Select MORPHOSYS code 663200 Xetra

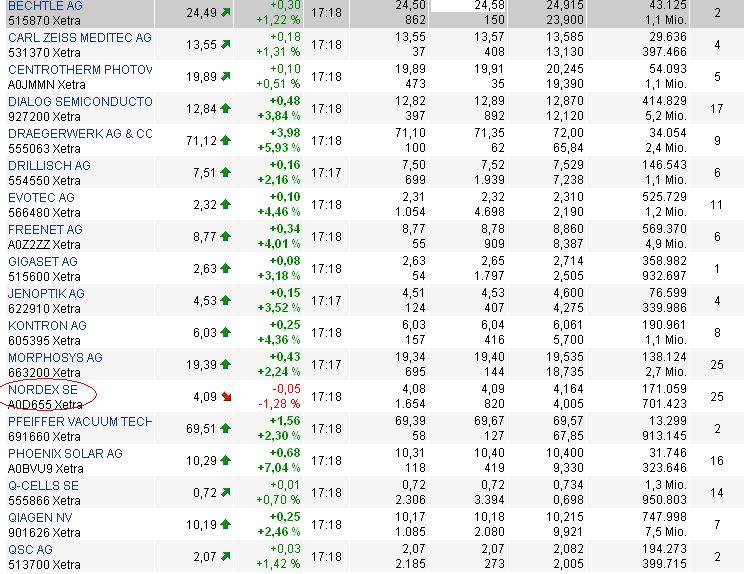(44, 373)
